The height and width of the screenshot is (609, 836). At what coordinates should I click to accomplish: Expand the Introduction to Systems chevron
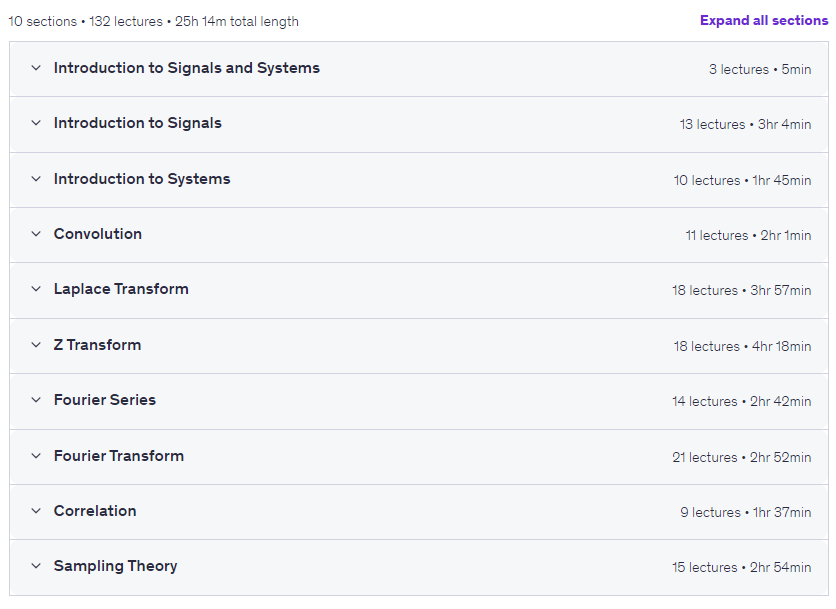[36, 179]
